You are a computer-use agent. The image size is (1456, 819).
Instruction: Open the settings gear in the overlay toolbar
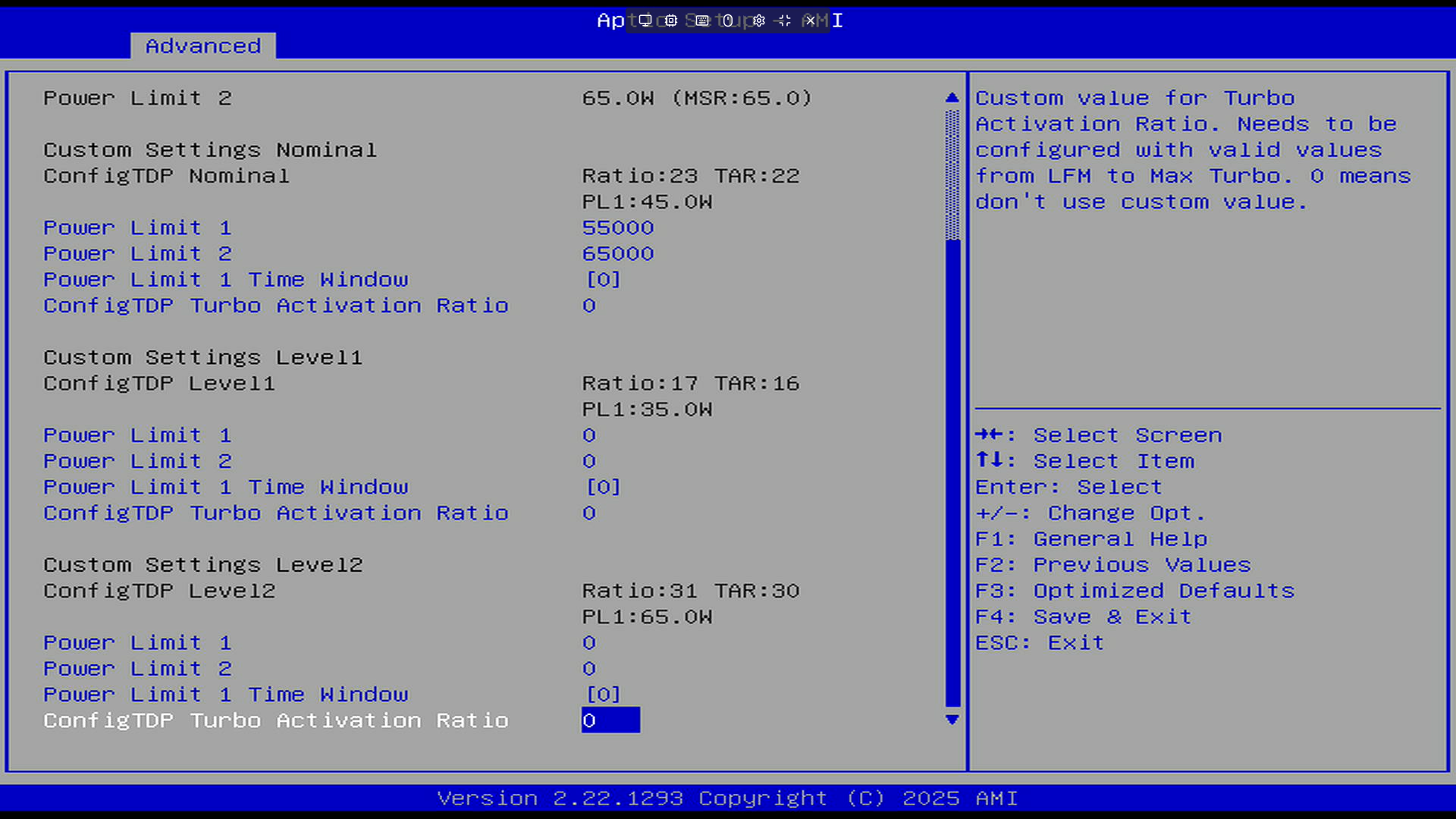coord(759,20)
